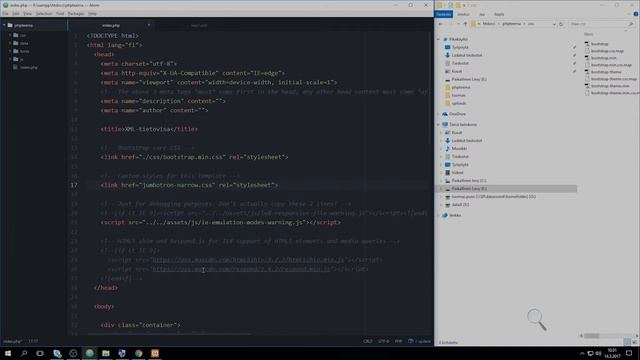Screen dimensions: 640x360
Task: Switch to the second, inactive editor tab
Action: click(199, 25)
